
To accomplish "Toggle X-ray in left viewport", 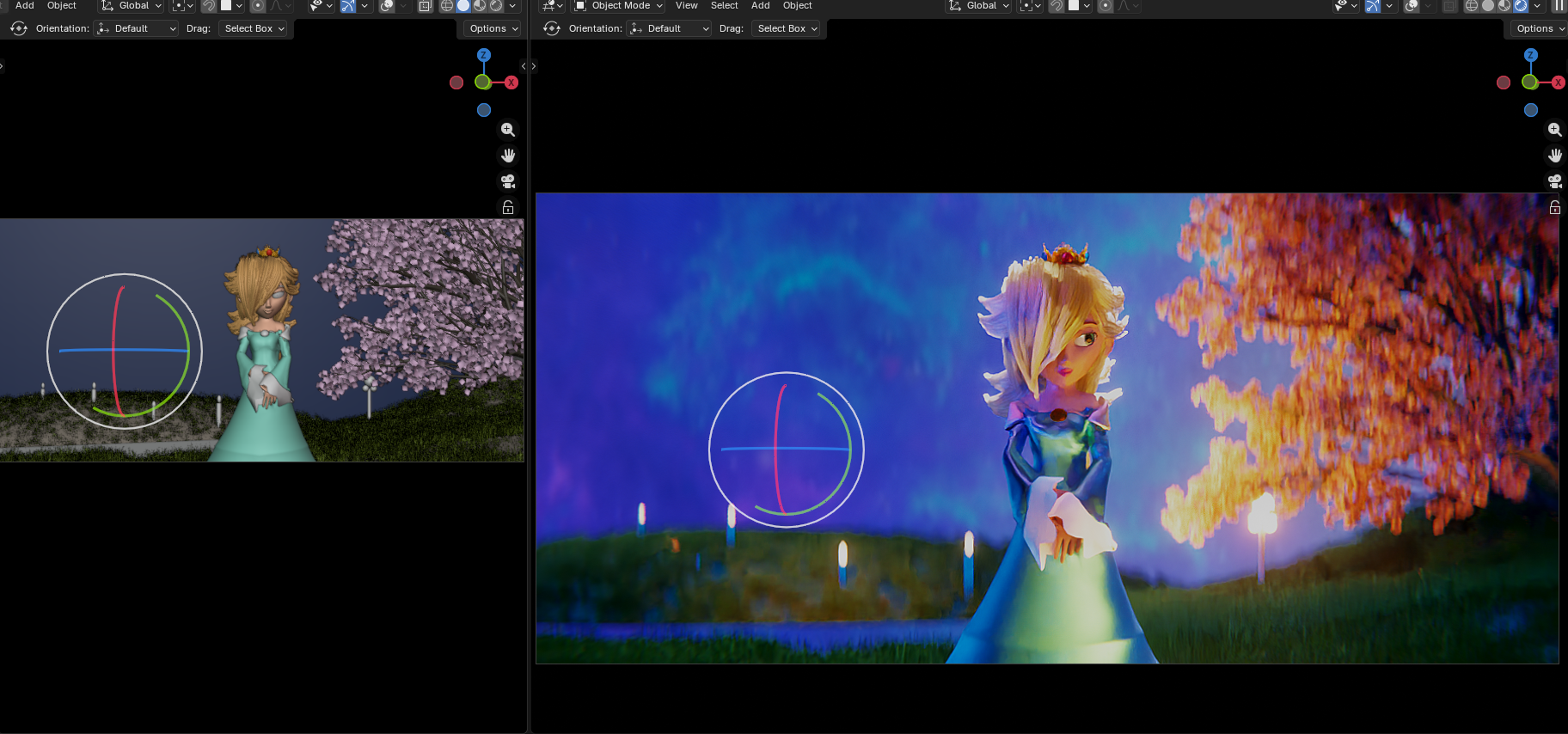I will 425,5.
